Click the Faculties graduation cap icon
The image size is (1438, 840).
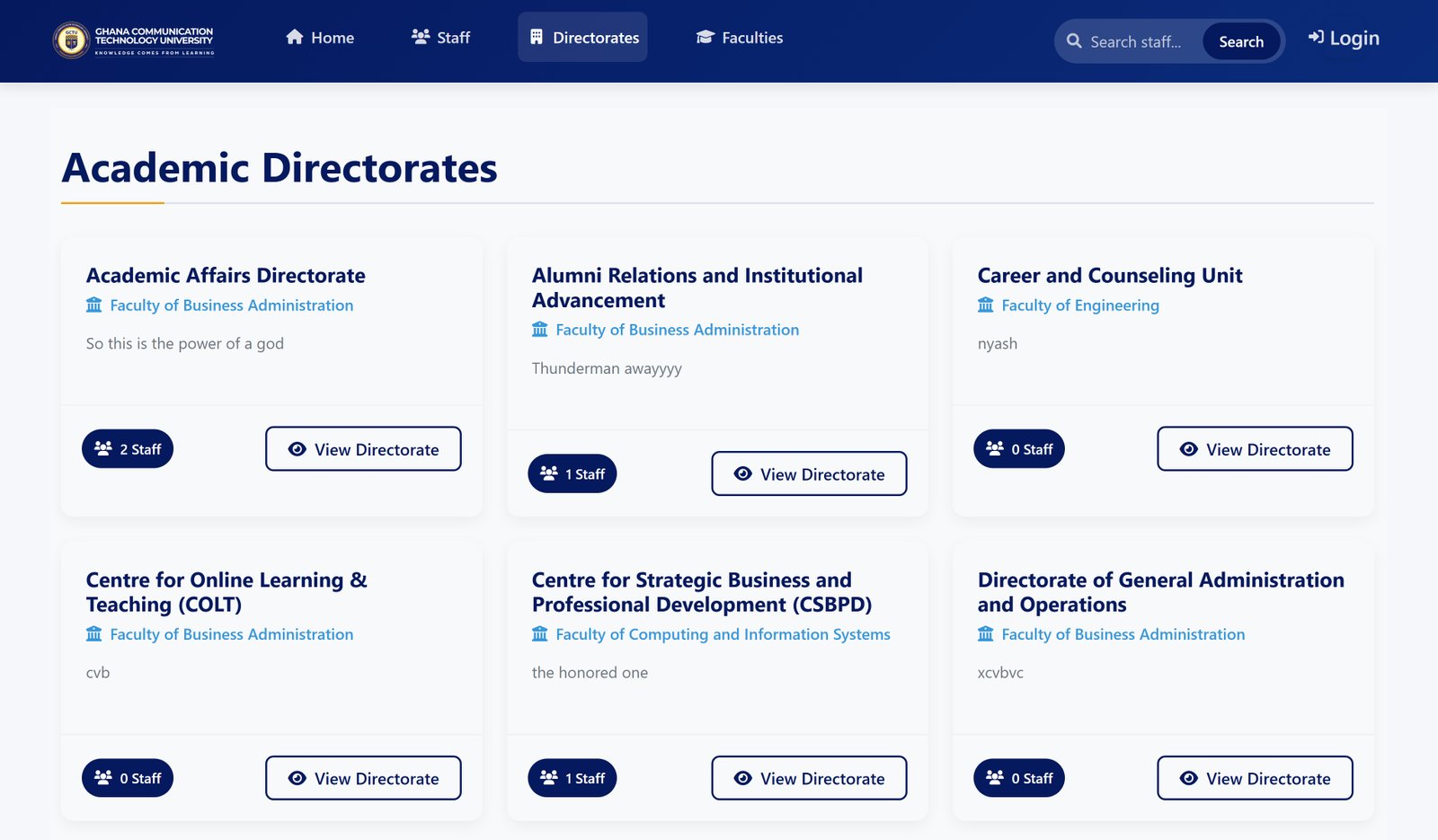point(706,38)
